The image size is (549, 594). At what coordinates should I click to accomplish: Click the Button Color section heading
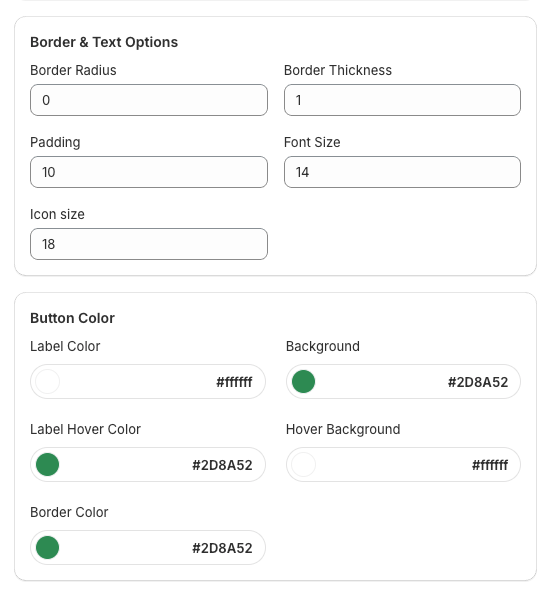coord(72,318)
